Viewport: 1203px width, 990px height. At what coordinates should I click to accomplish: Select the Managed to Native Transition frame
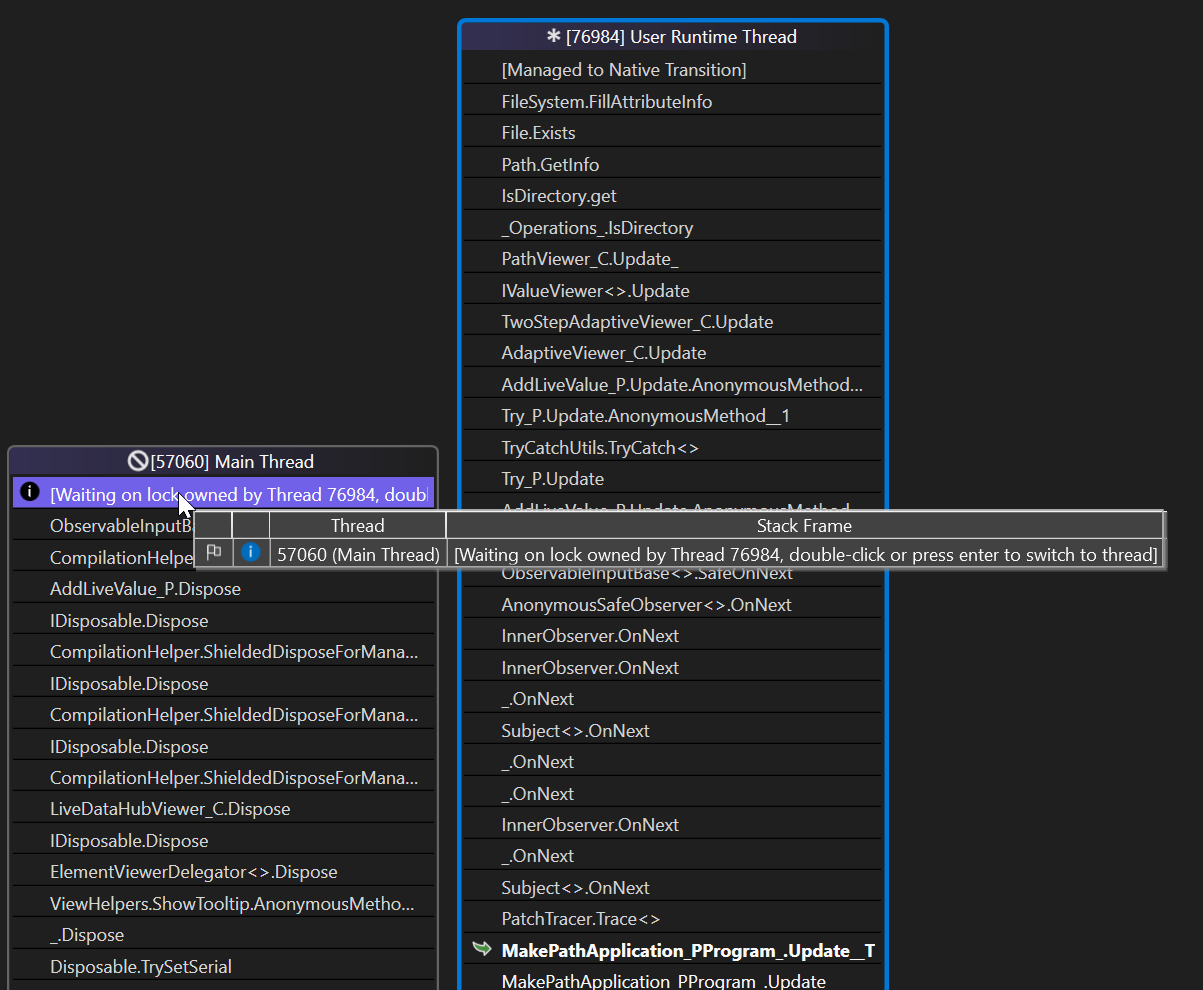[623, 70]
